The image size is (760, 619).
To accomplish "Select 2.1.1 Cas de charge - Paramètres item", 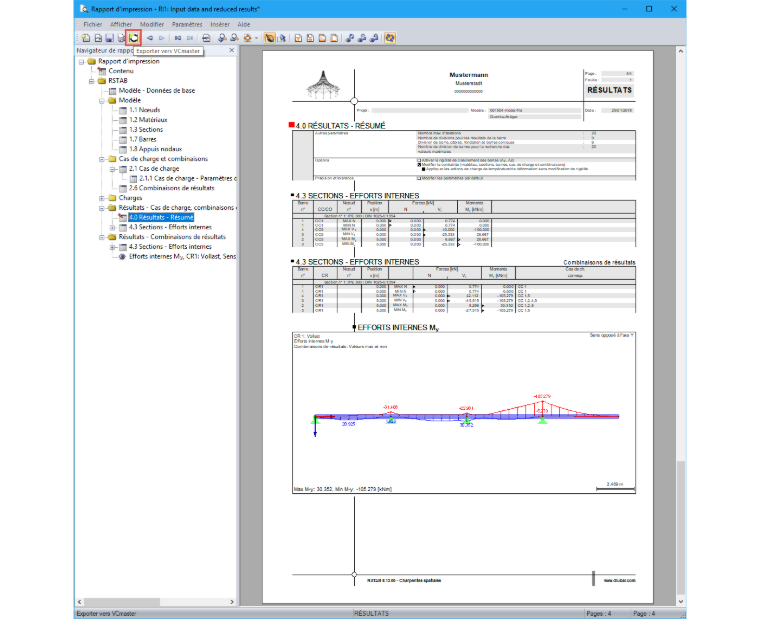I will (188, 178).
